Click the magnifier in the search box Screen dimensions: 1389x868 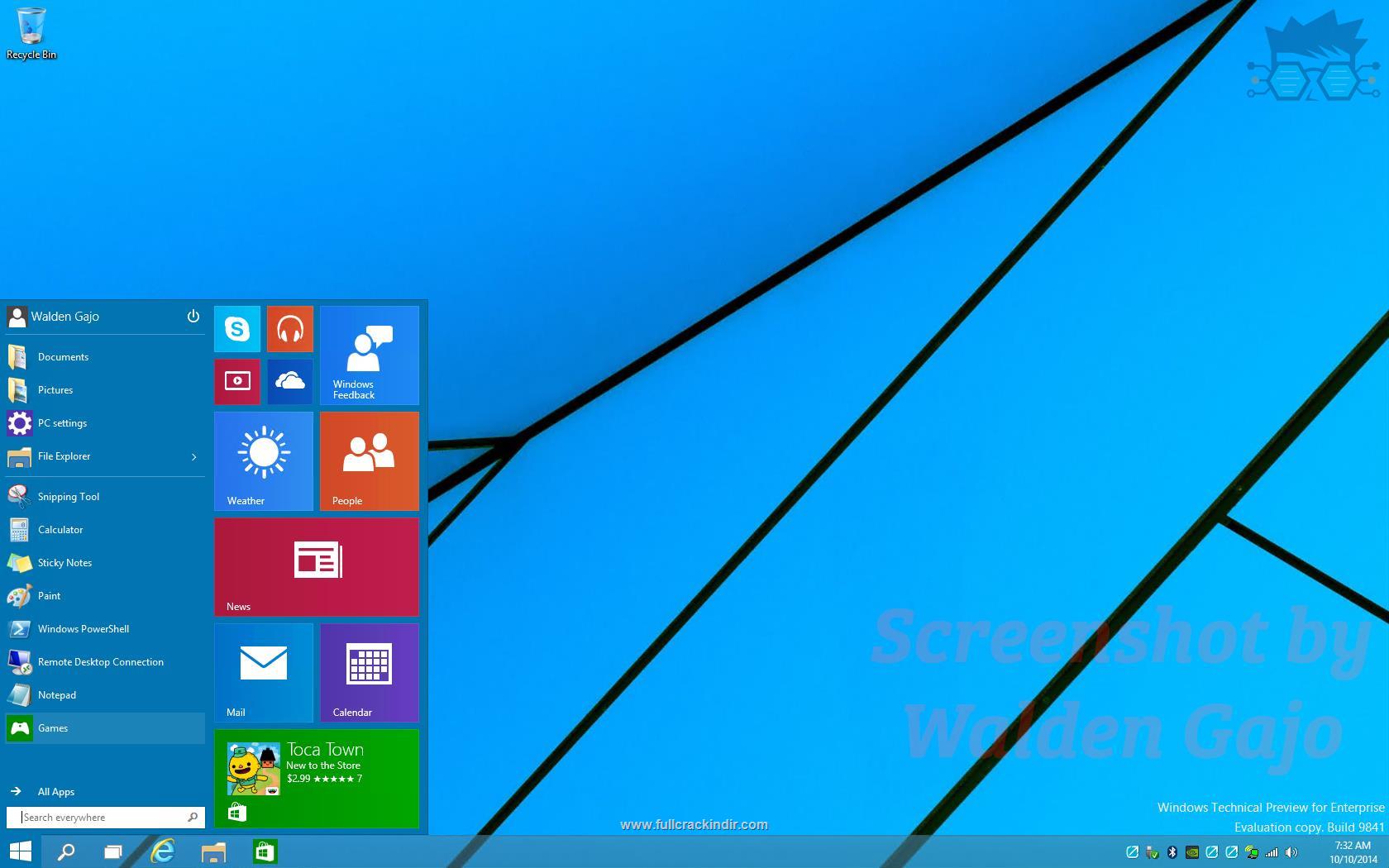click(x=193, y=818)
